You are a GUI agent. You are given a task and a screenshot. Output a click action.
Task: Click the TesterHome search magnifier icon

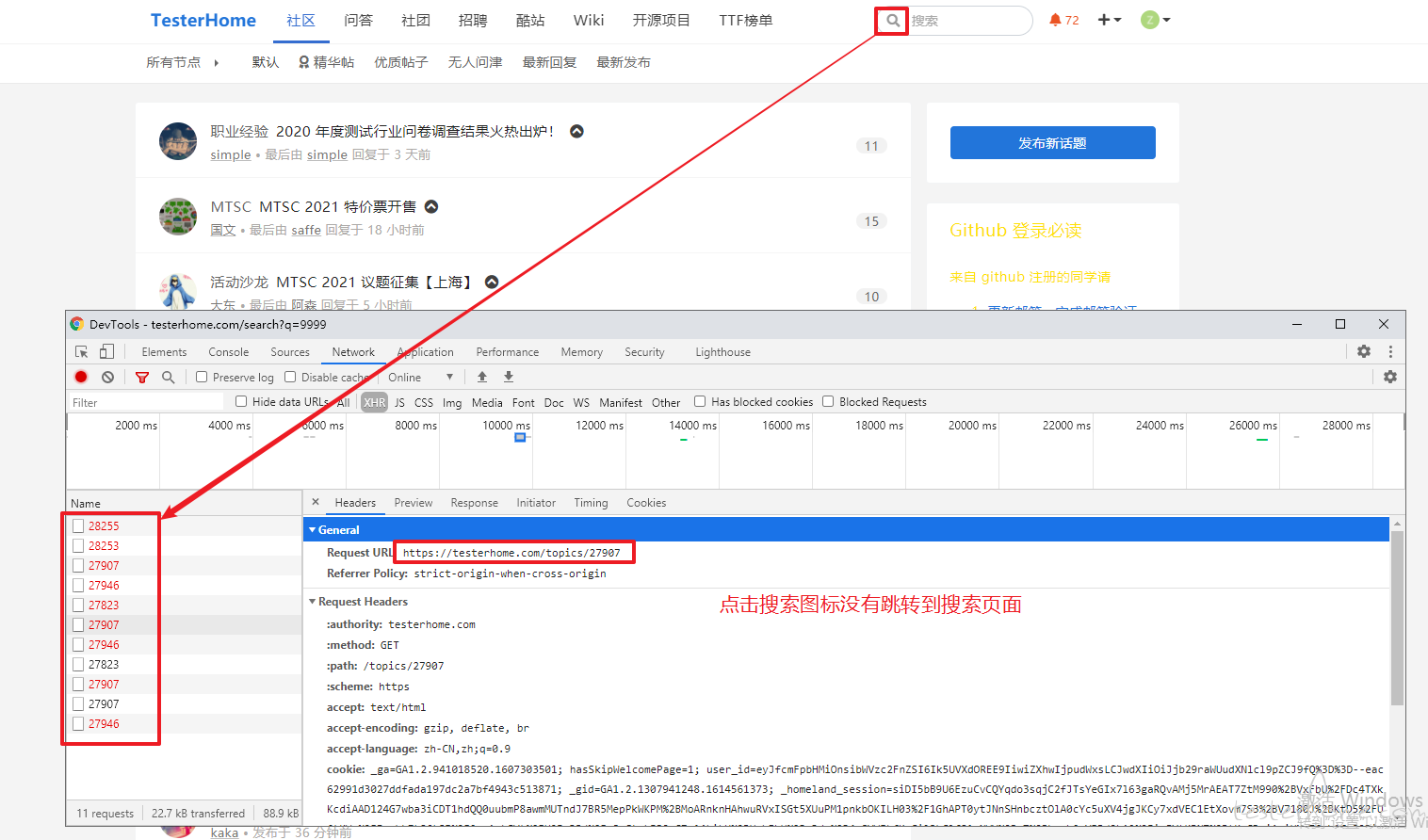coord(892,20)
